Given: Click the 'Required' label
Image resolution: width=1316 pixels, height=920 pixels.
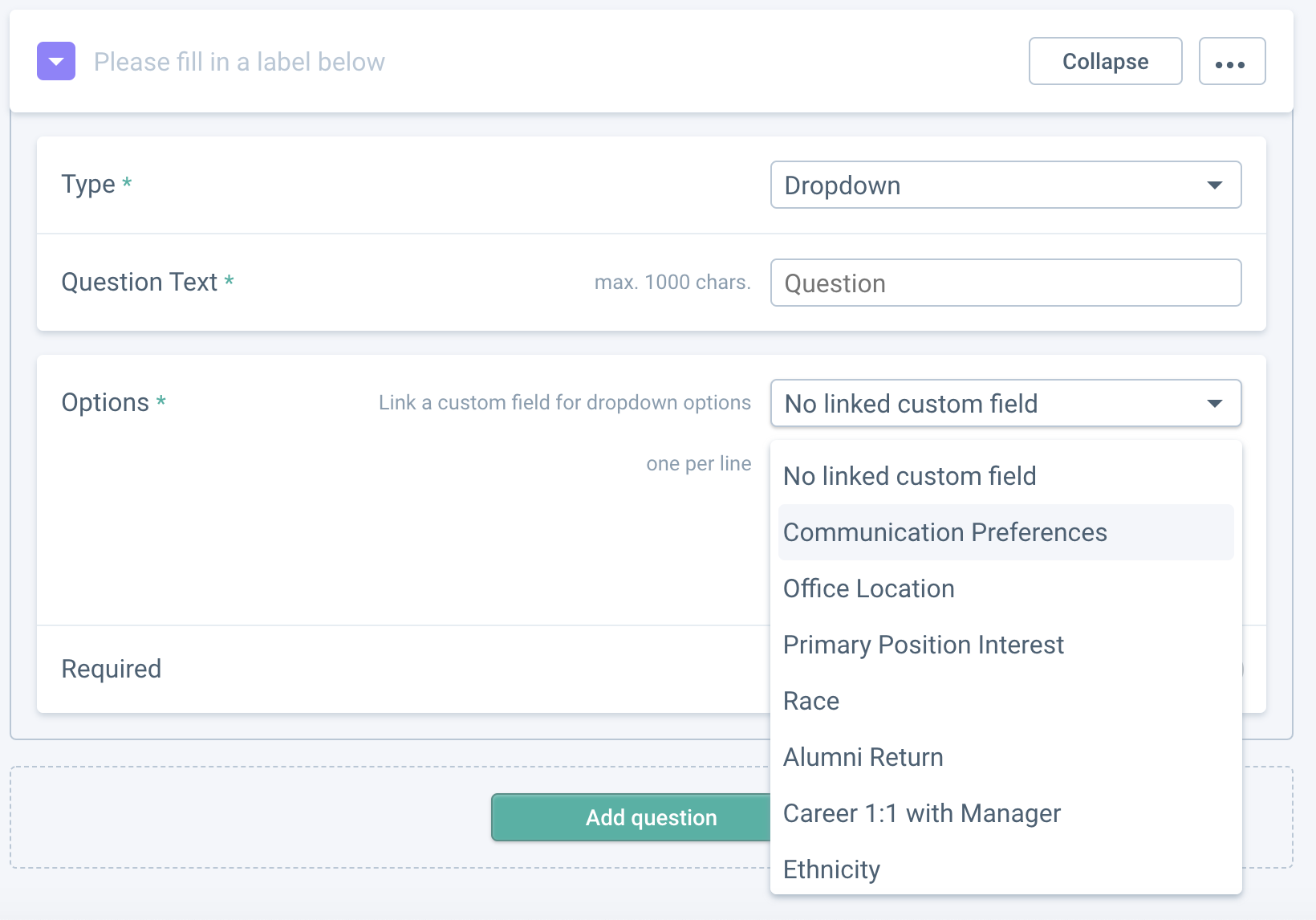Looking at the screenshot, I should tap(112, 669).
